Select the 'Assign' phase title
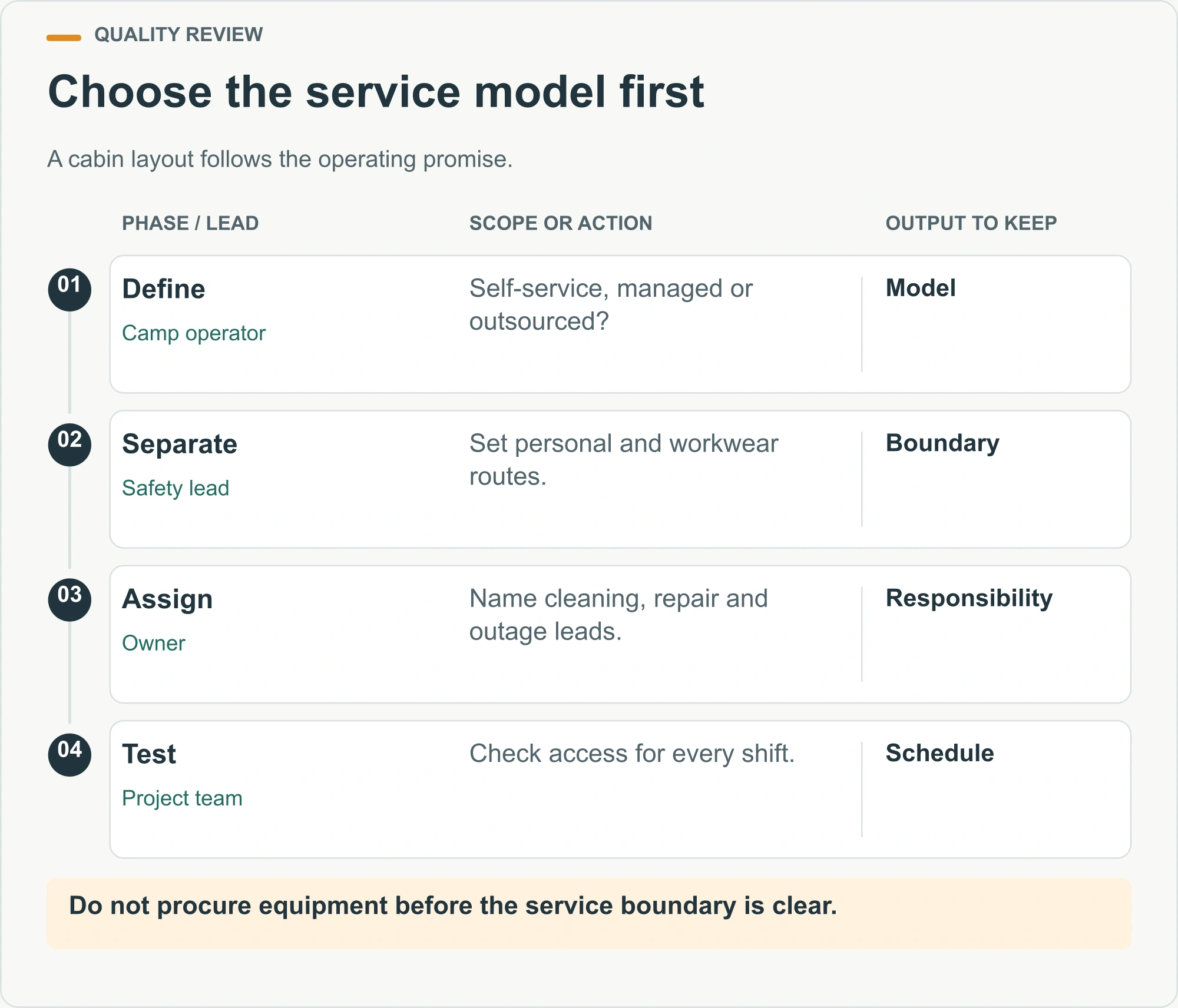Viewport: 1178px width, 1008px height. pos(167,599)
